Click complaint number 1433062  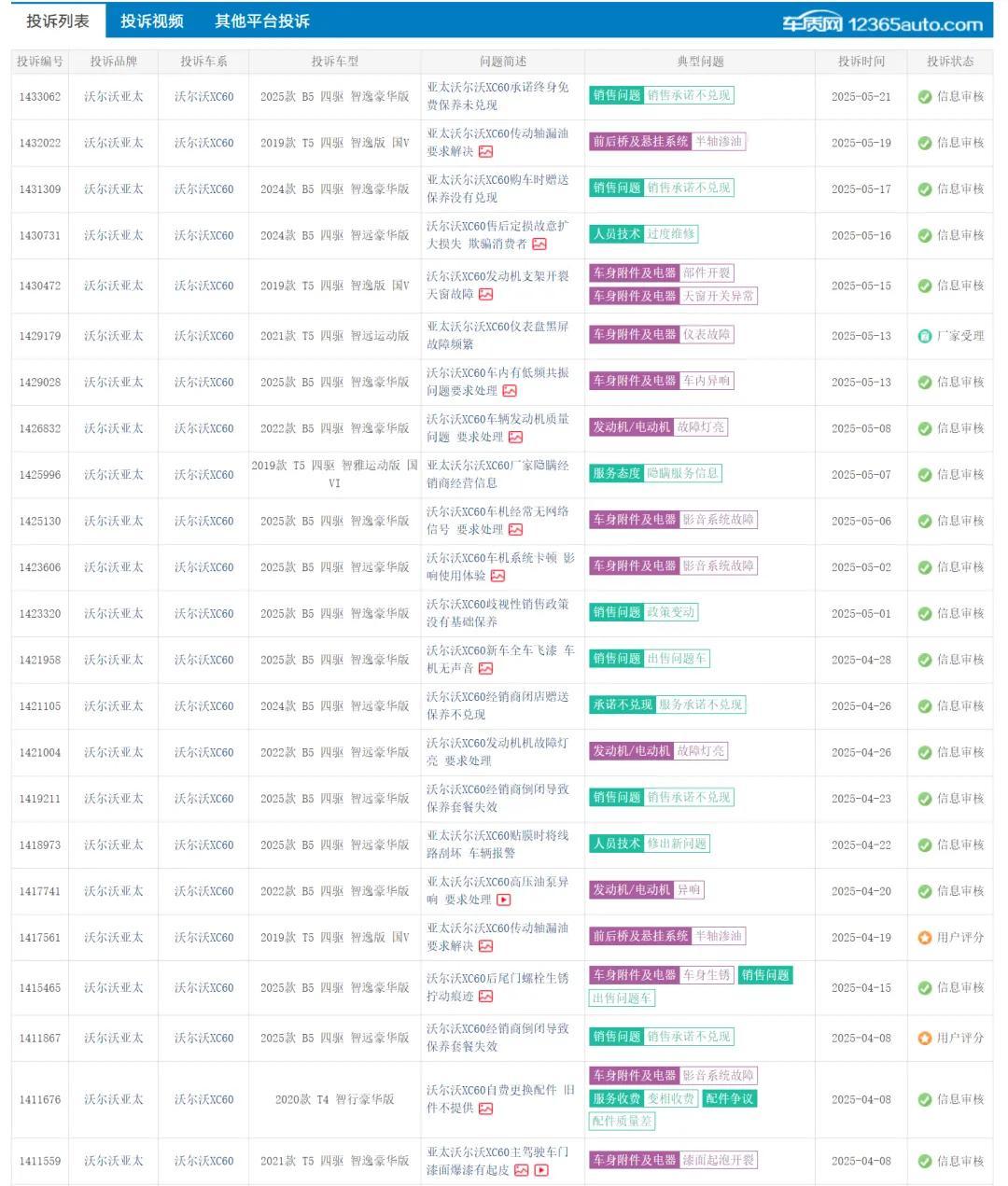coord(40,97)
